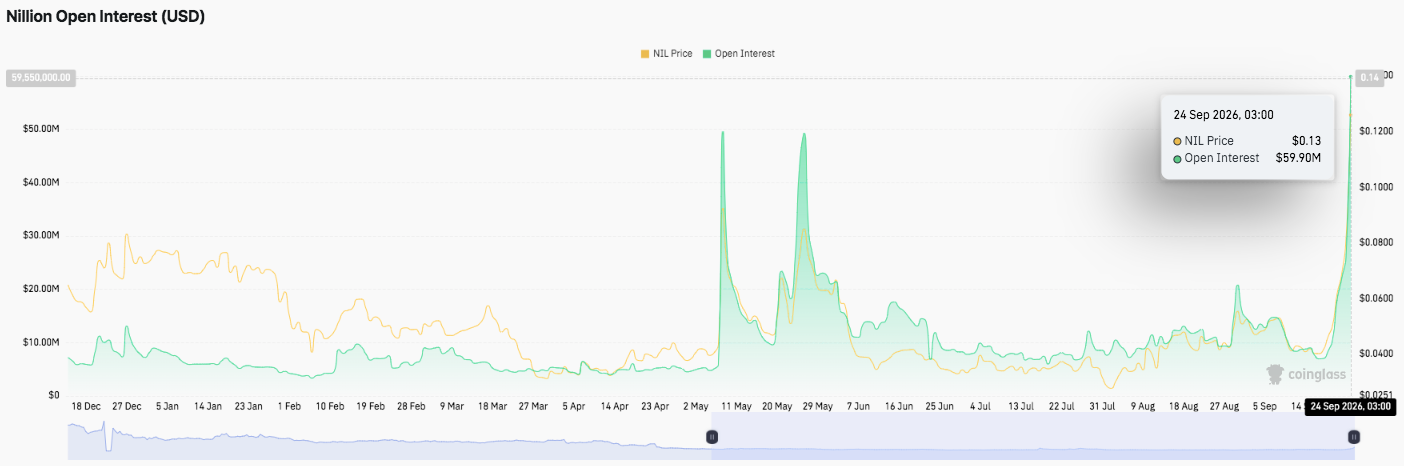Click the 11 May open interest spike peak
Image resolution: width=1404 pixels, height=466 pixels.
722,132
